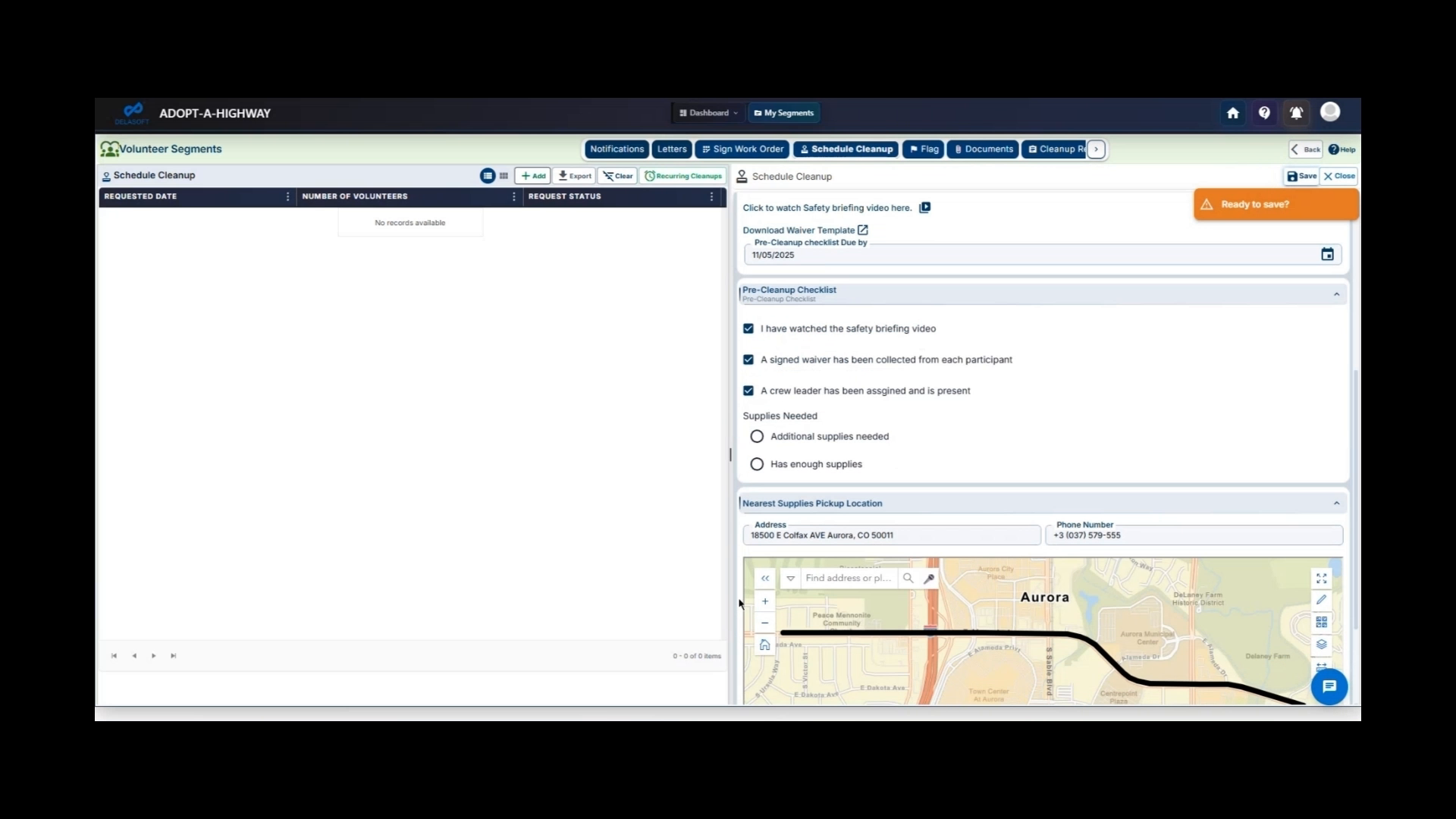Image resolution: width=1456 pixels, height=819 pixels.
Task: Open the basemap gallery on the map
Action: pos(1321,622)
